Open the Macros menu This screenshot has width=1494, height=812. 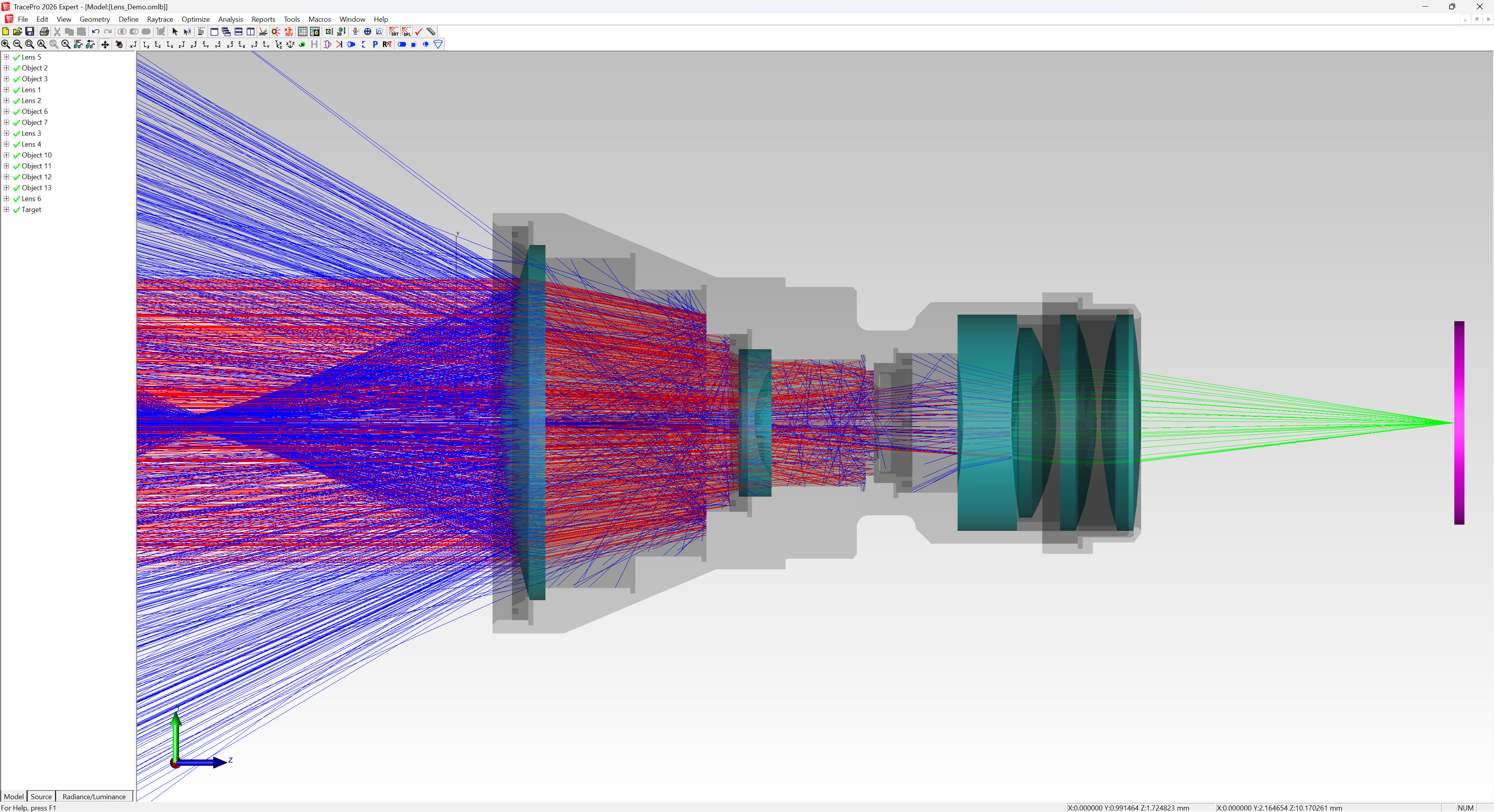(319, 19)
